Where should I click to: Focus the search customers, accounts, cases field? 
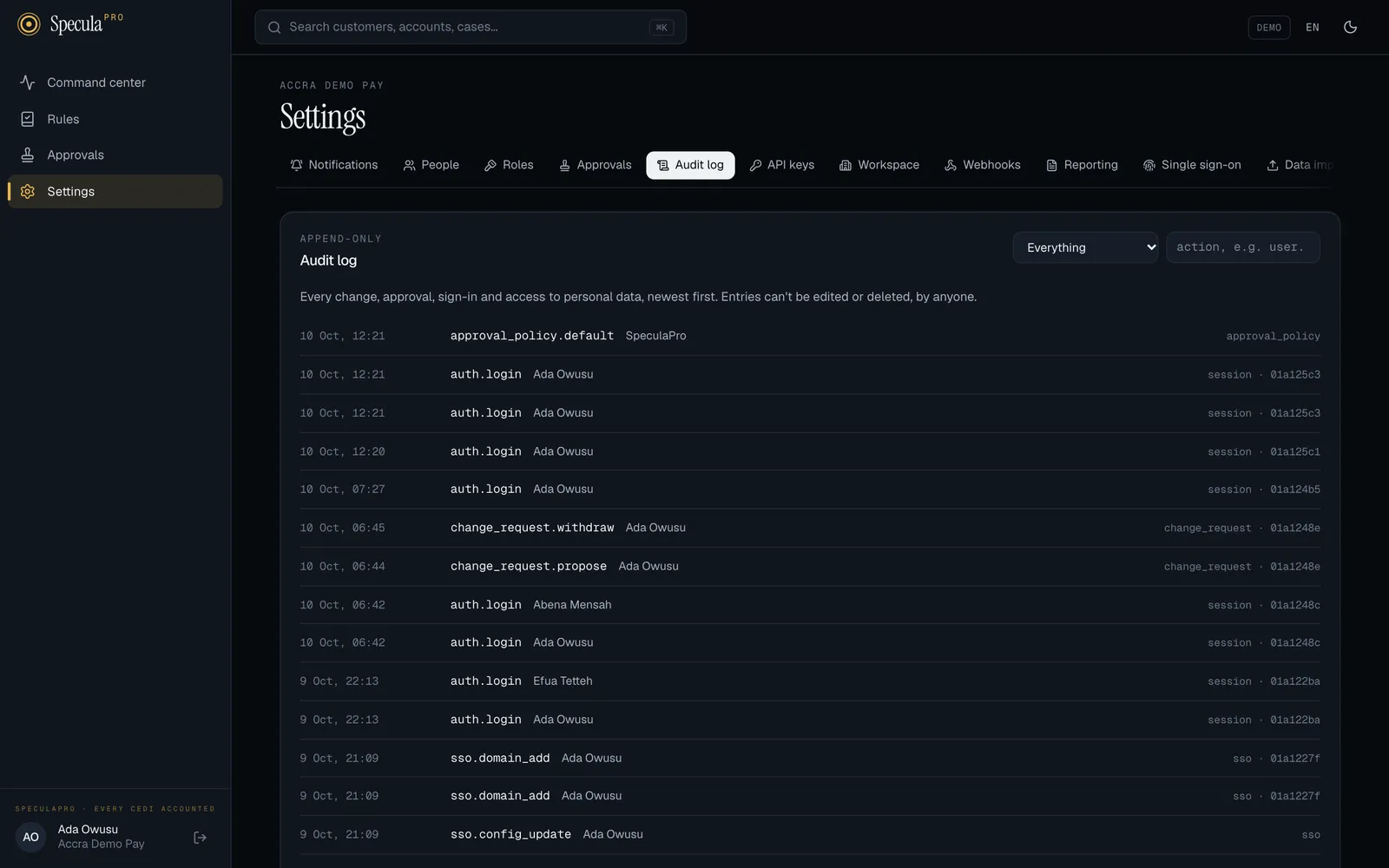click(471, 27)
